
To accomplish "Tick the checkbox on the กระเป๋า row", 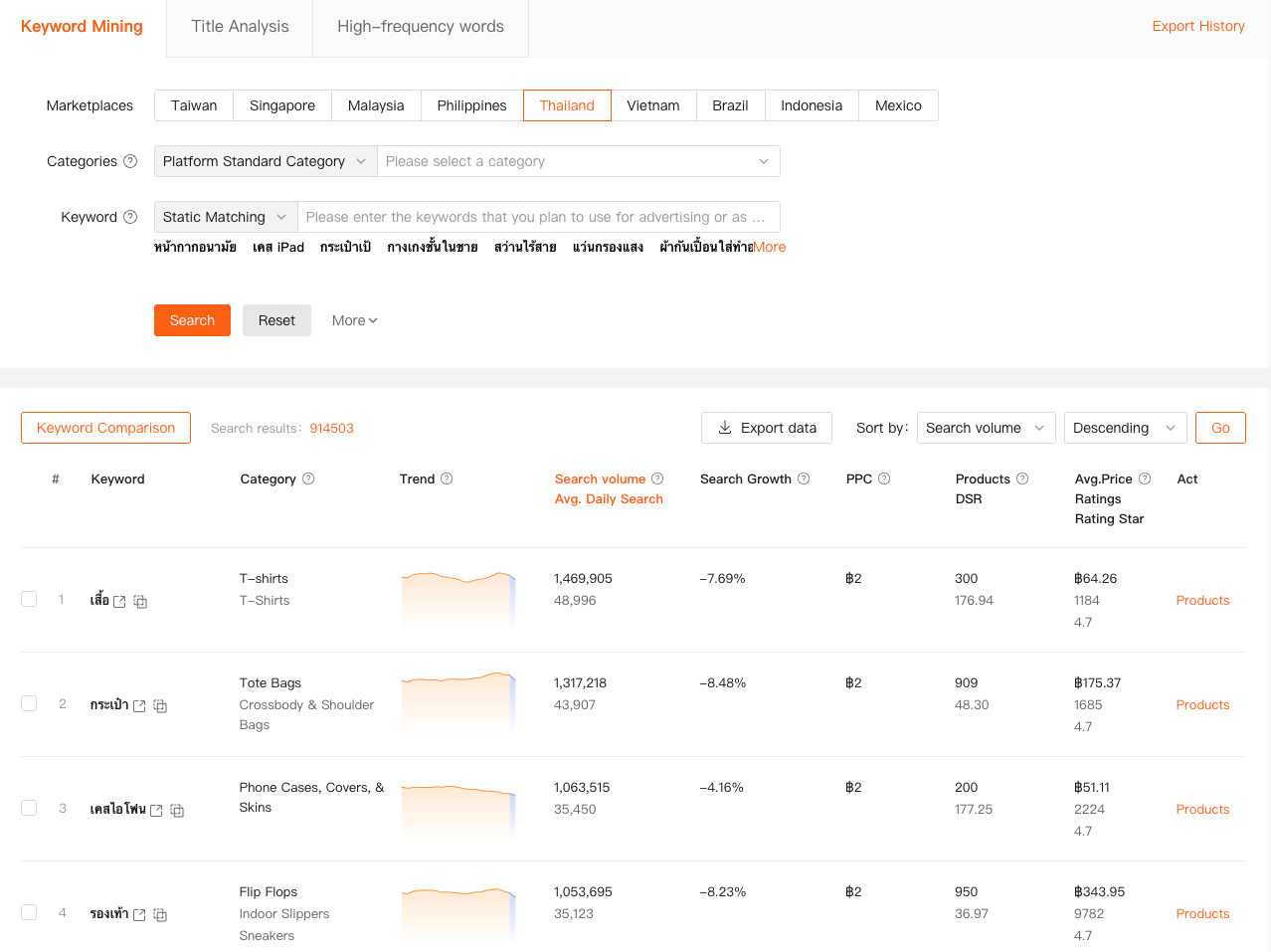I will coord(29,703).
